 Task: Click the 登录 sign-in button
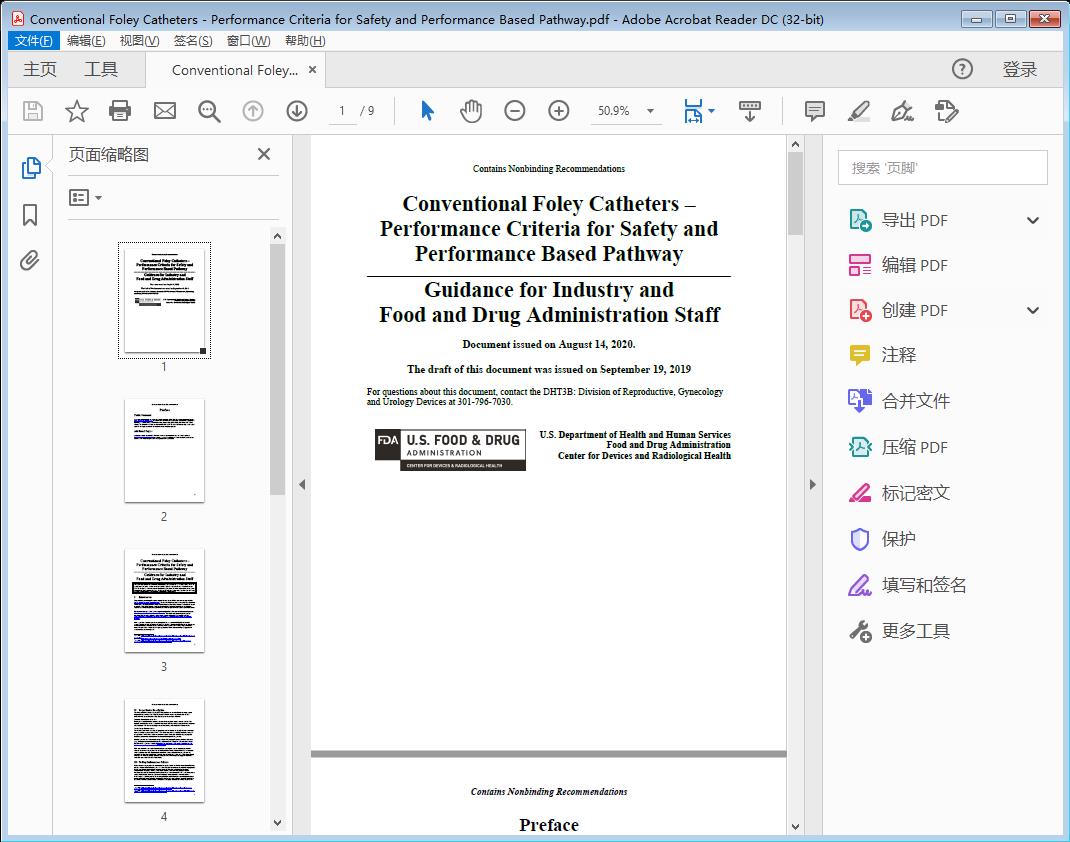pyautogui.click(x=1019, y=69)
